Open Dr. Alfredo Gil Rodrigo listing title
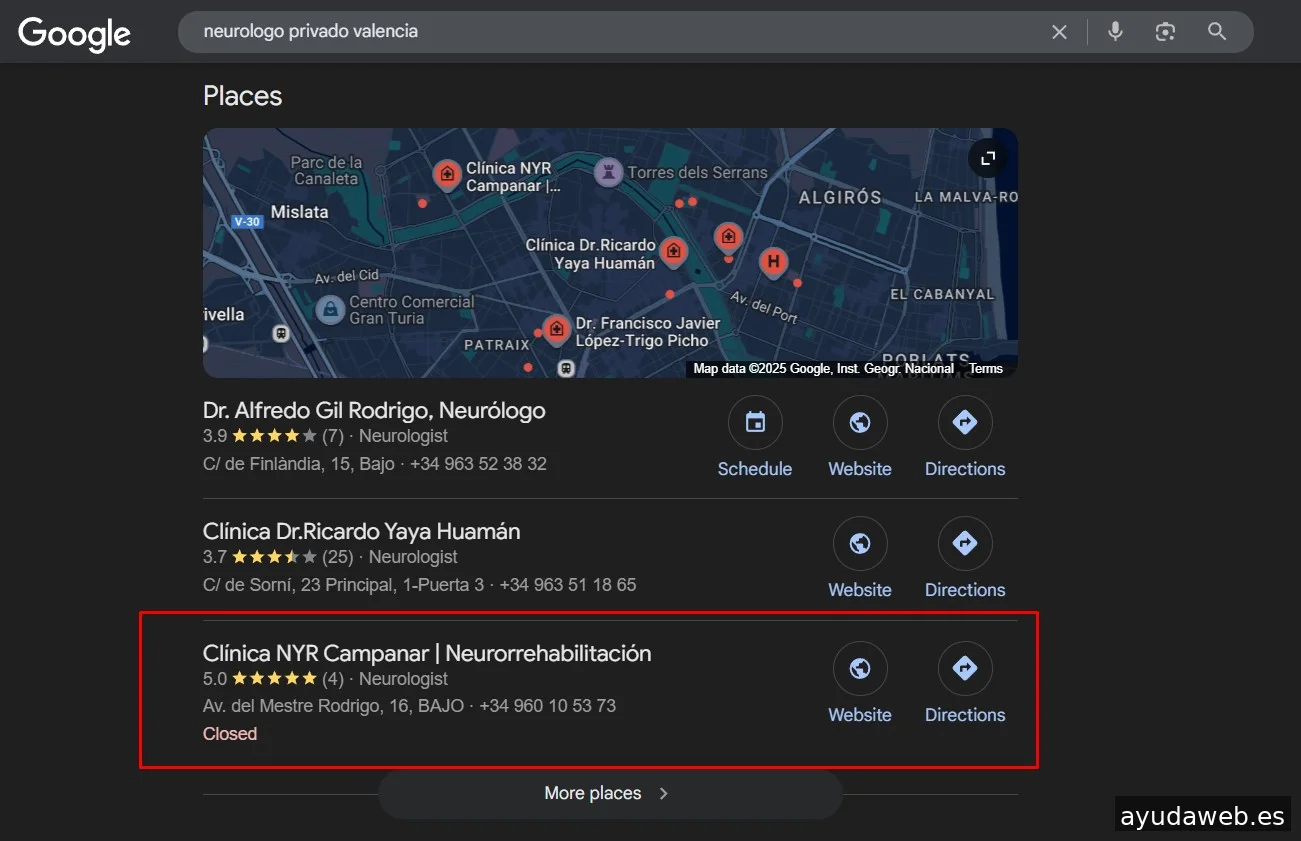Image resolution: width=1301 pixels, height=841 pixels. click(x=374, y=410)
